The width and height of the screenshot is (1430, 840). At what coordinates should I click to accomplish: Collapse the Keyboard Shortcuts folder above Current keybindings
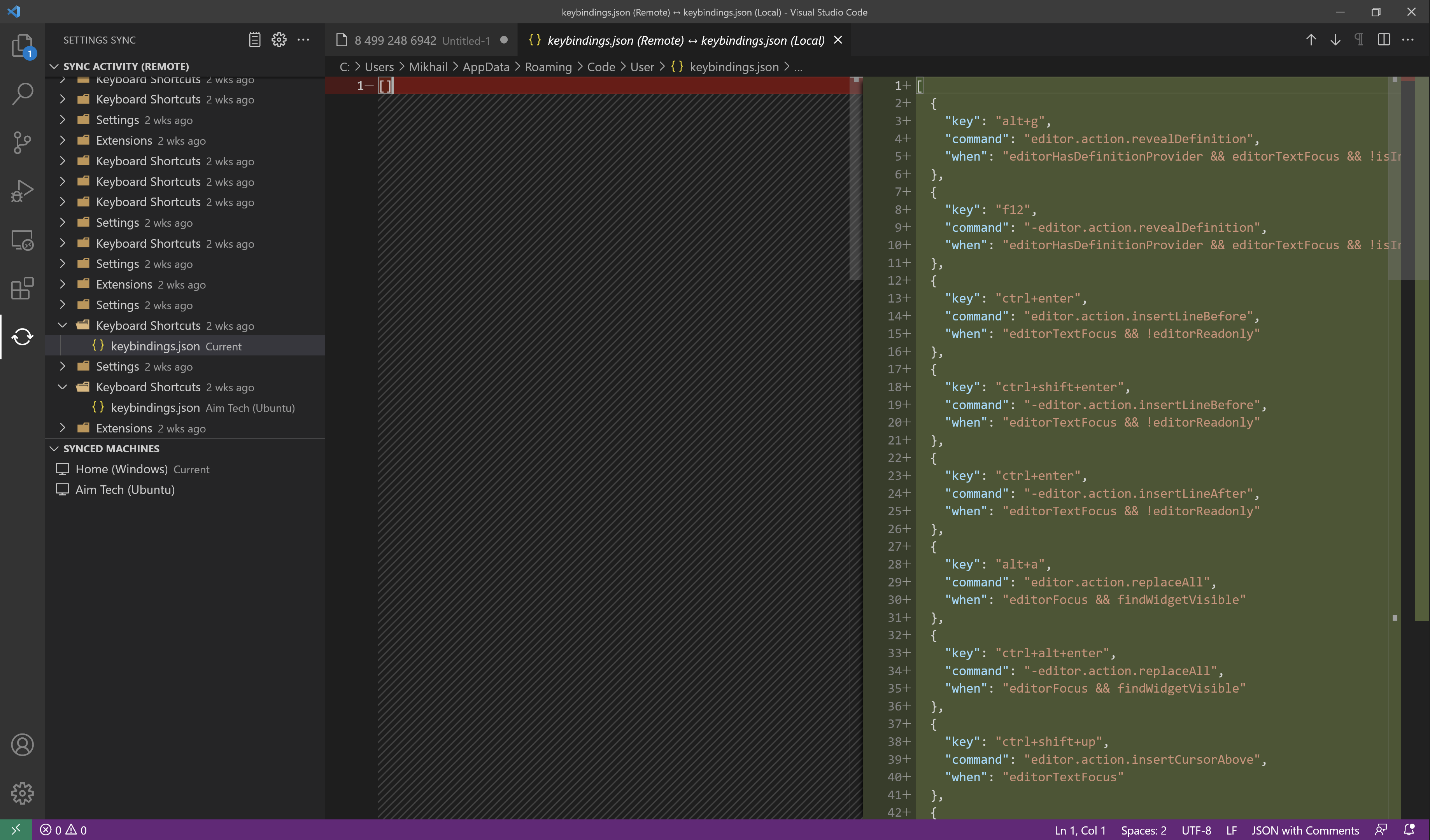(x=62, y=325)
